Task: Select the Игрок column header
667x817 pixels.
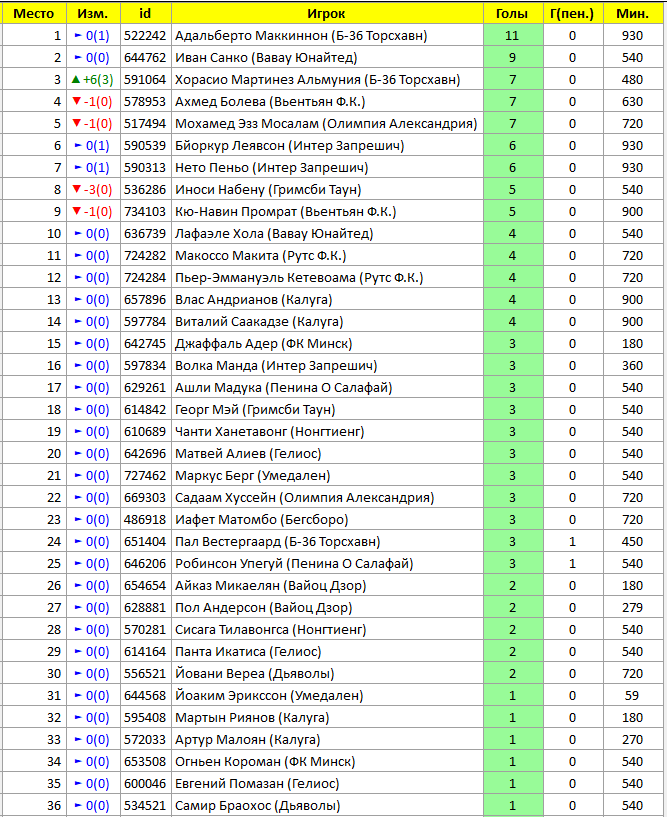Action: point(327,14)
